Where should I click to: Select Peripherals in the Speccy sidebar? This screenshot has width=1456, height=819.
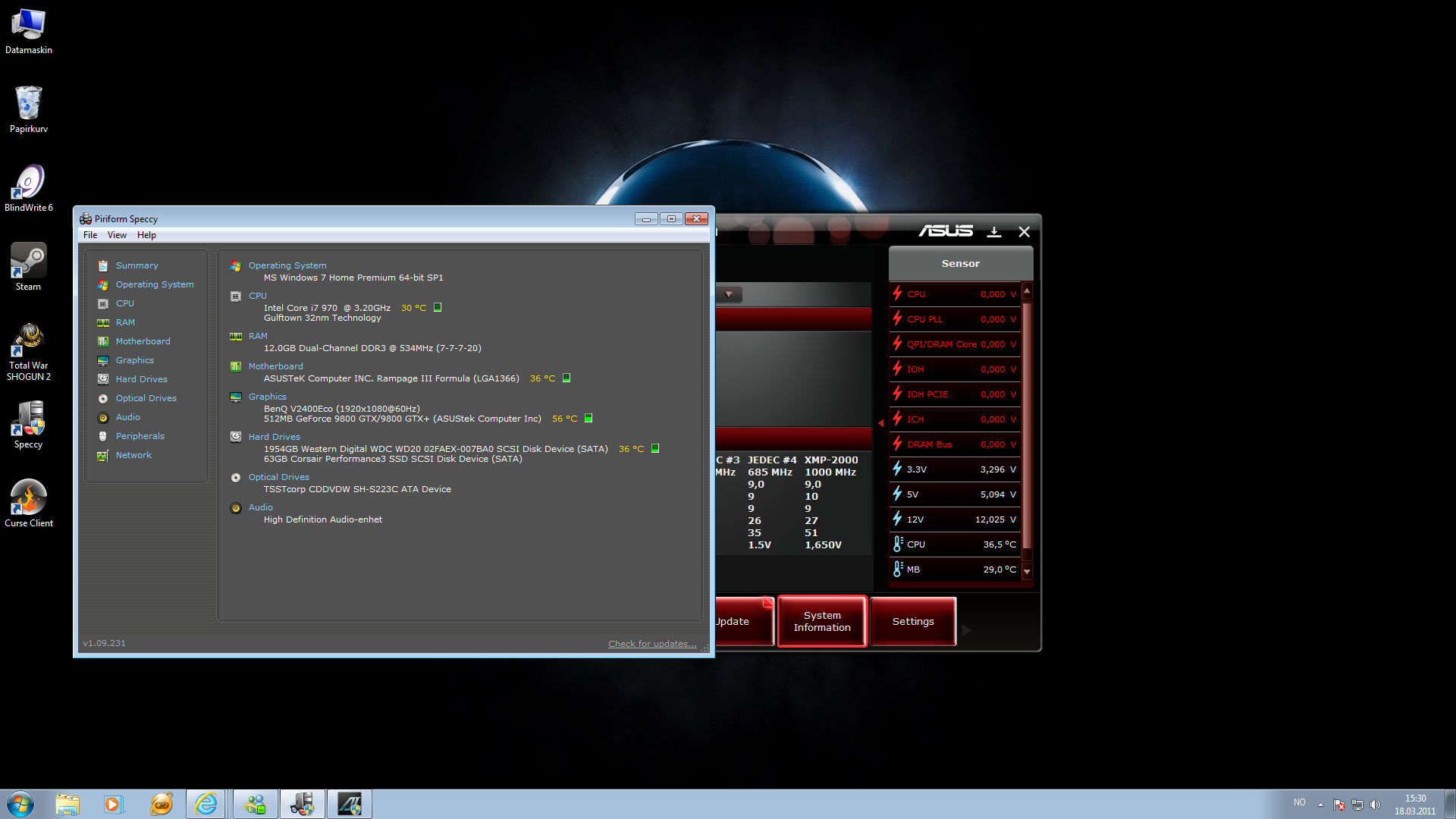pyautogui.click(x=140, y=436)
